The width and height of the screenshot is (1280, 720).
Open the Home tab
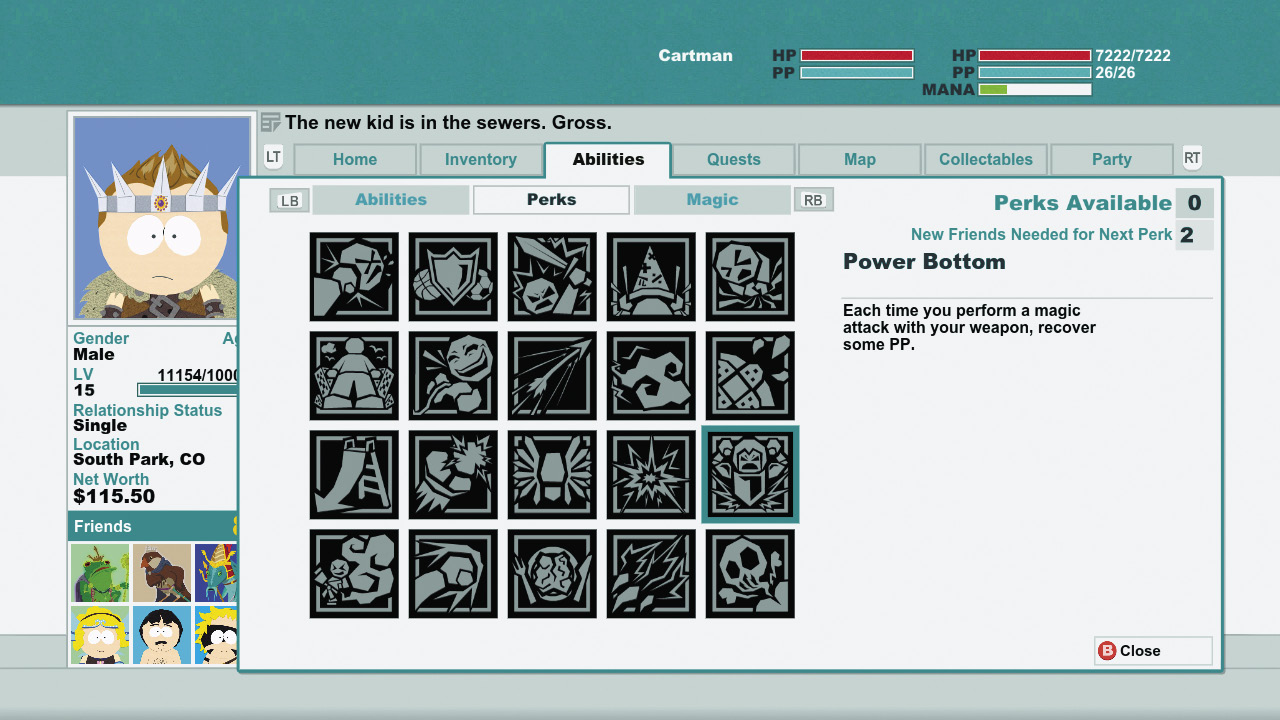coord(355,160)
